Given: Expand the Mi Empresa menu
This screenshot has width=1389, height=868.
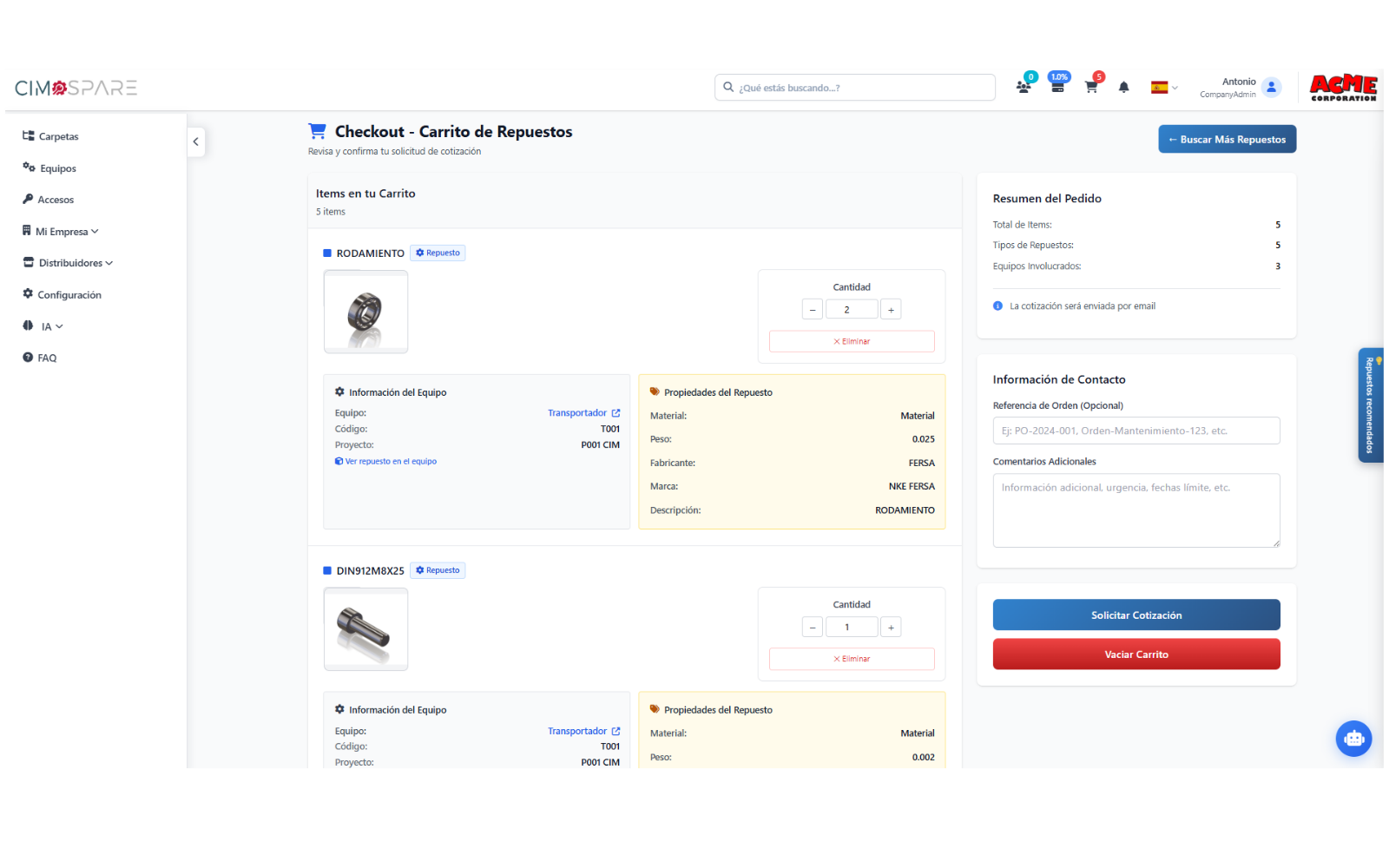Looking at the screenshot, I should click(x=61, y=232).
